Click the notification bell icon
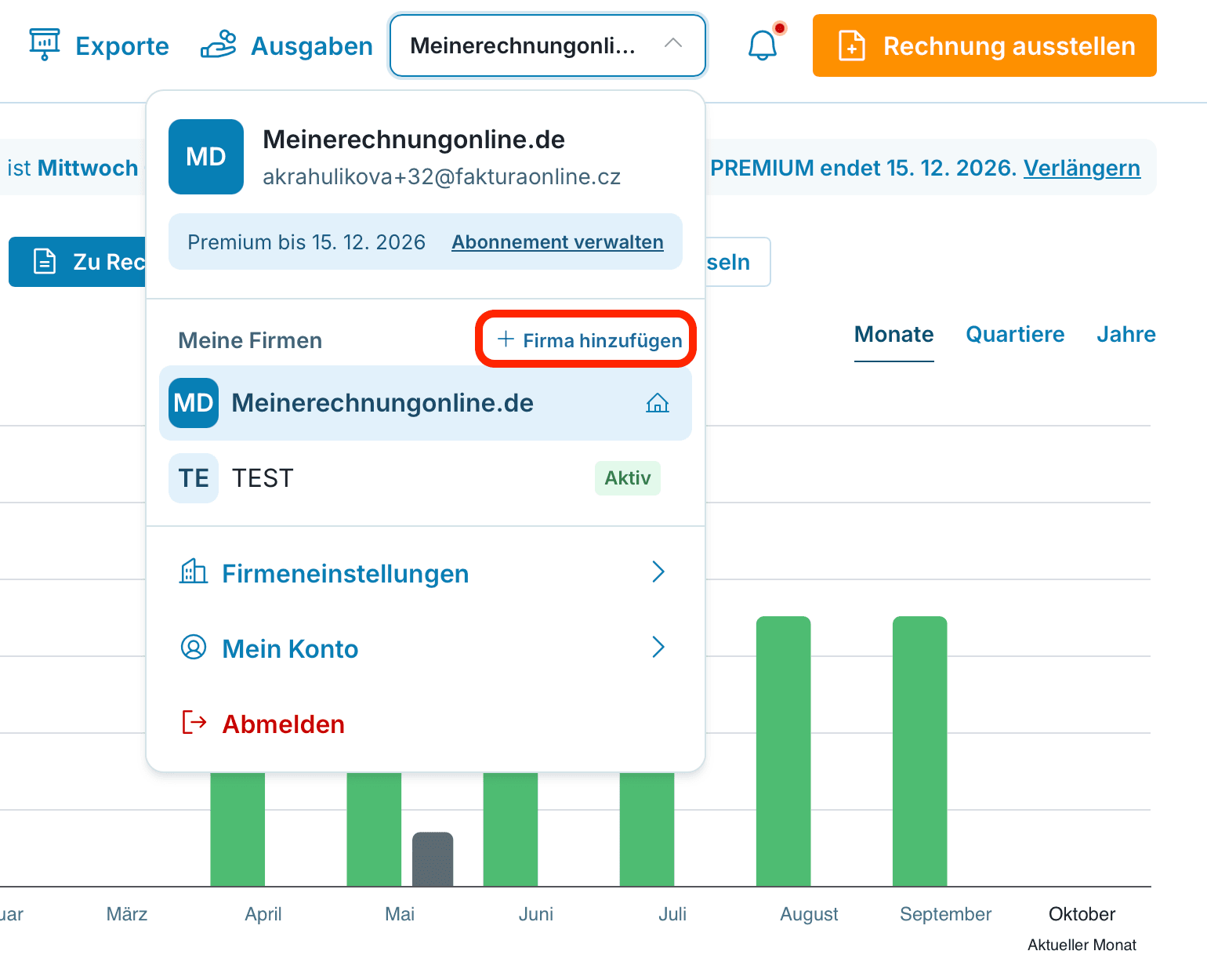This screenshot has height=980, width=1207. (763, 45)
